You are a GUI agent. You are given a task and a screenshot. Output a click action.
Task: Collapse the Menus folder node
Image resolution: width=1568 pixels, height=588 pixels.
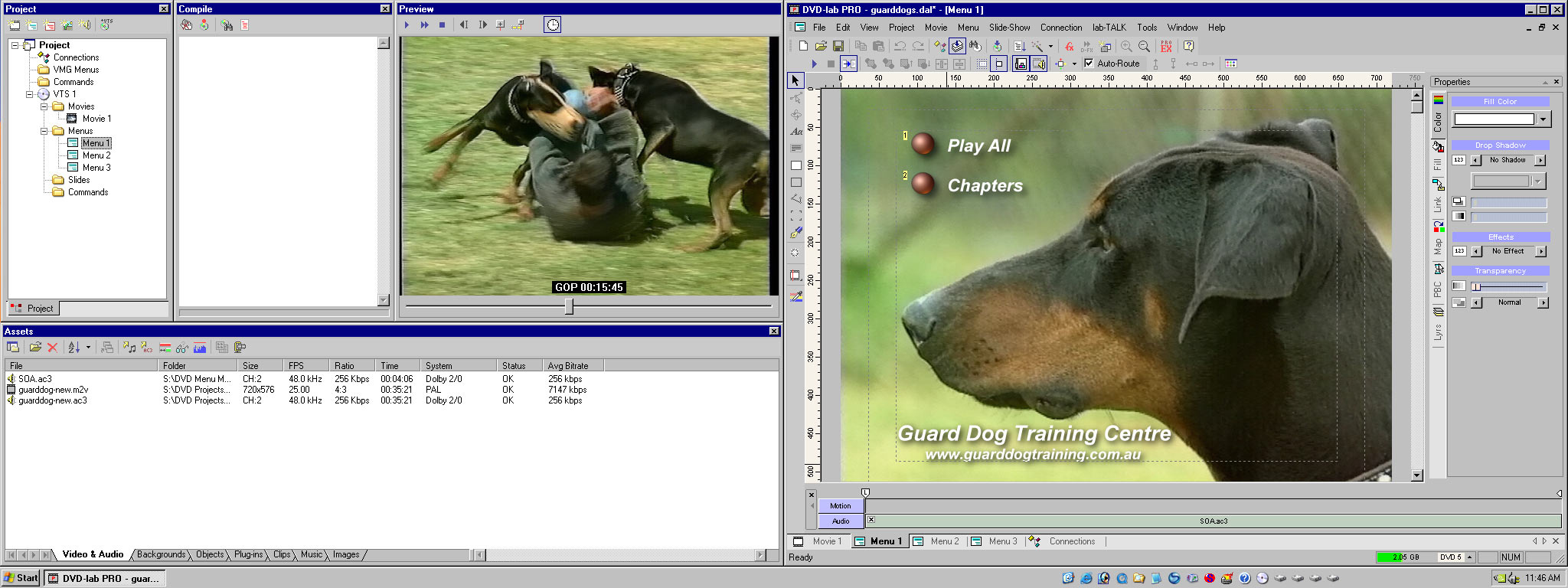tap(44, 131)
